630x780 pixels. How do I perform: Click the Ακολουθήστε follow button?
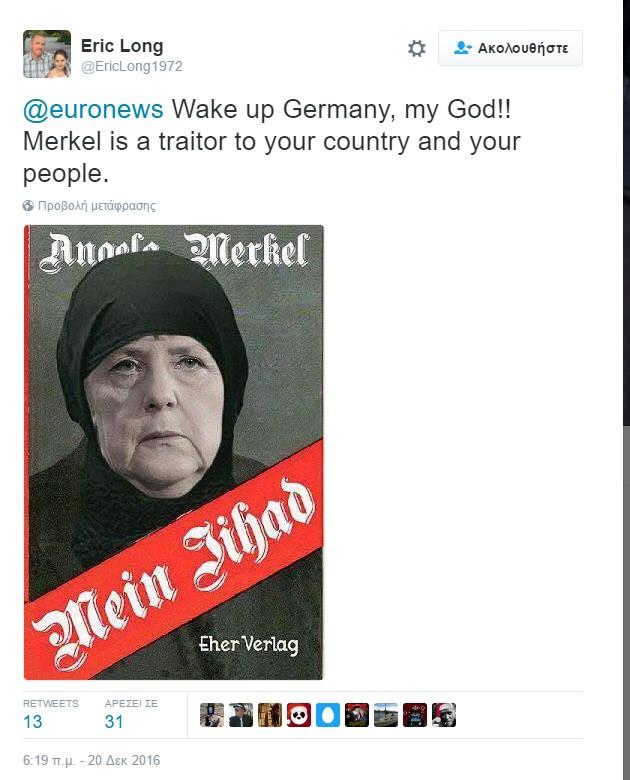tap(510, 48)
